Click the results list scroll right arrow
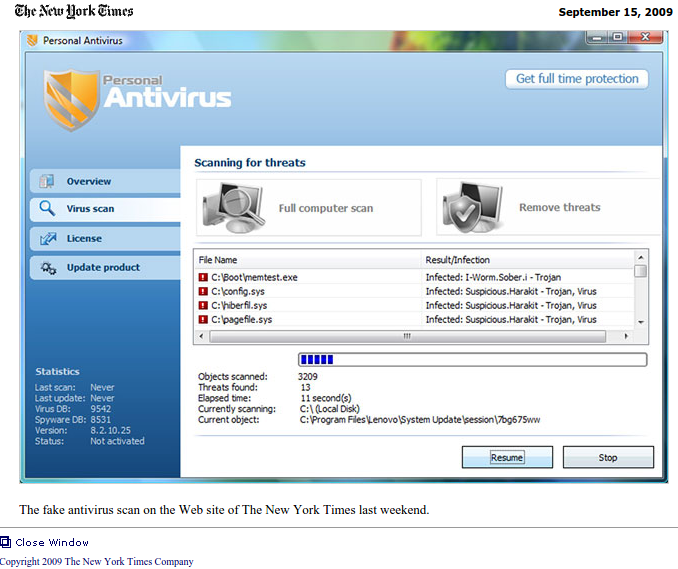 coord(626,336)
